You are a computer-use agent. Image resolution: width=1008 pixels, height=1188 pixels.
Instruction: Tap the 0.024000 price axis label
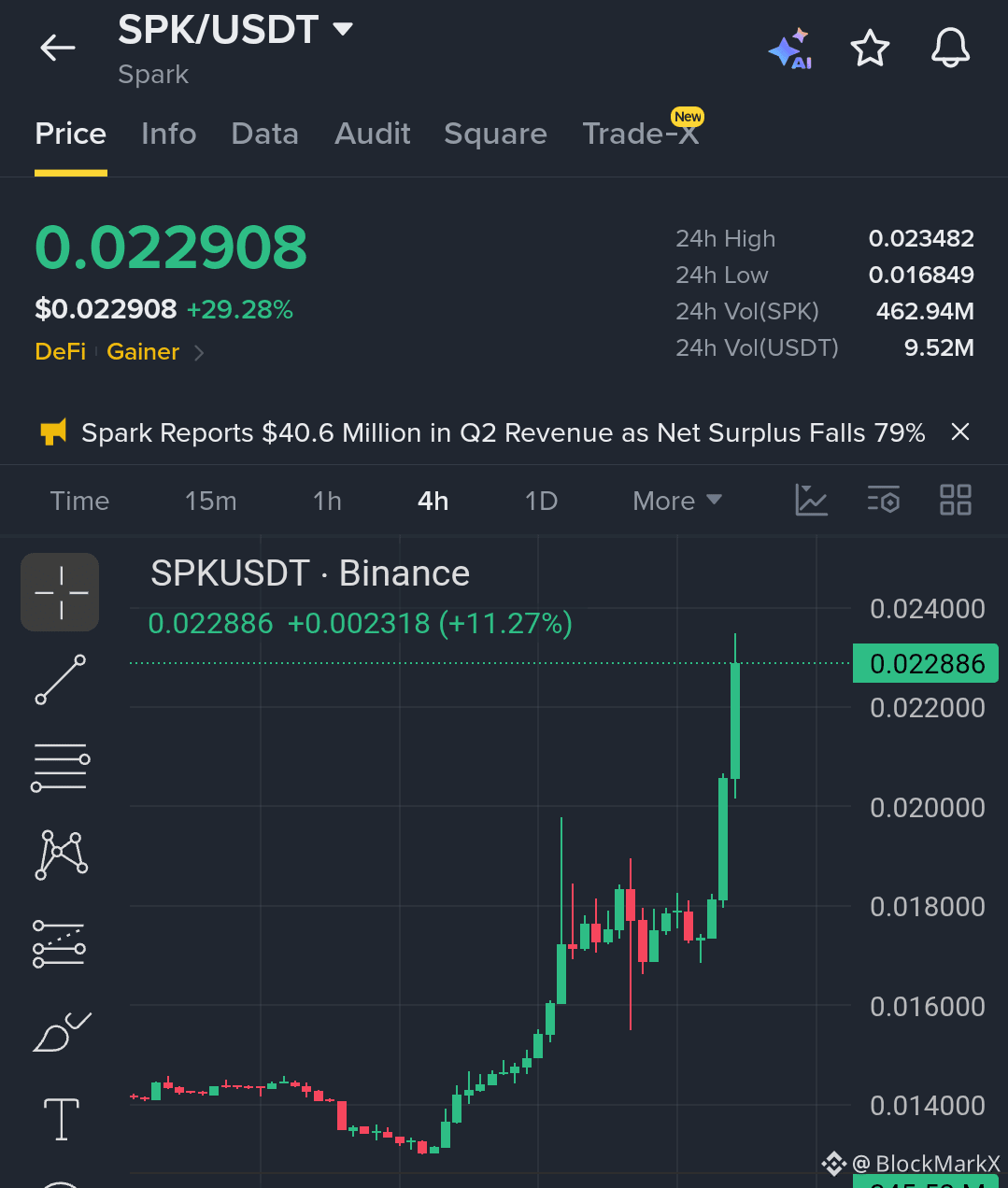click(x=928, y=609)
